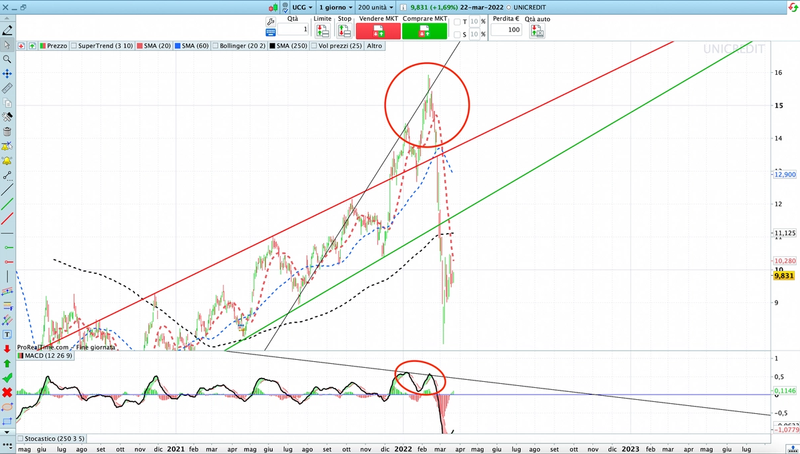Select the ellipse drawing tool
Viewport: 800px width, 454px height.
point(7,407)
